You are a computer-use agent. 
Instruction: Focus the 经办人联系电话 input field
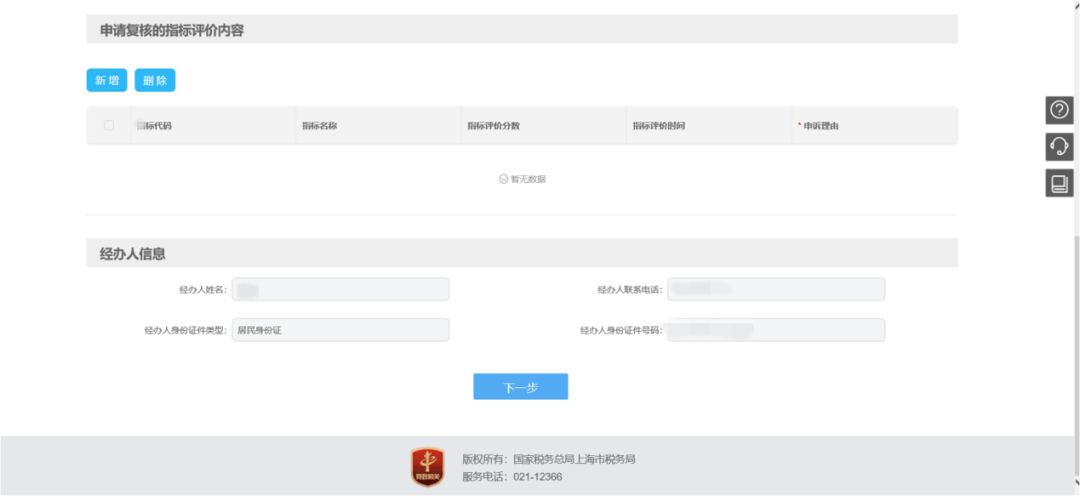click(x=776, y=290)
